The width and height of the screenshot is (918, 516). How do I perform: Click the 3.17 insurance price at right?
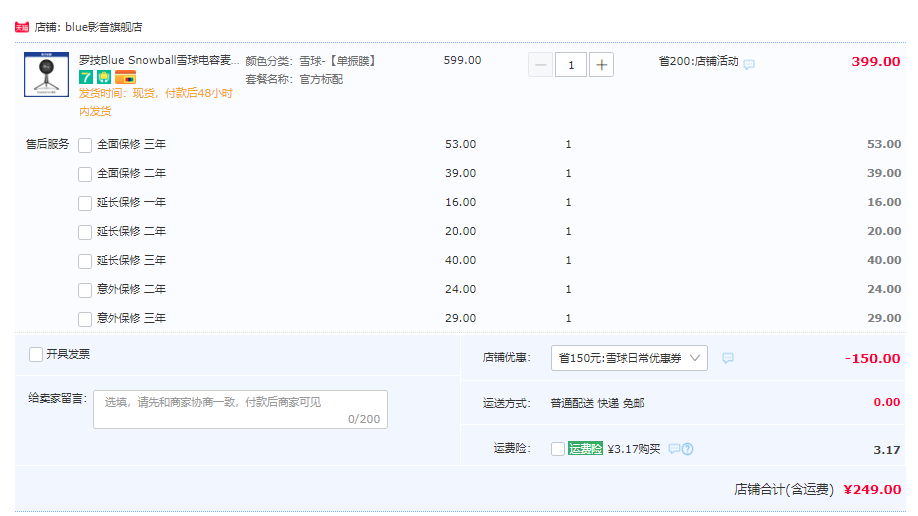pos(886,450)
